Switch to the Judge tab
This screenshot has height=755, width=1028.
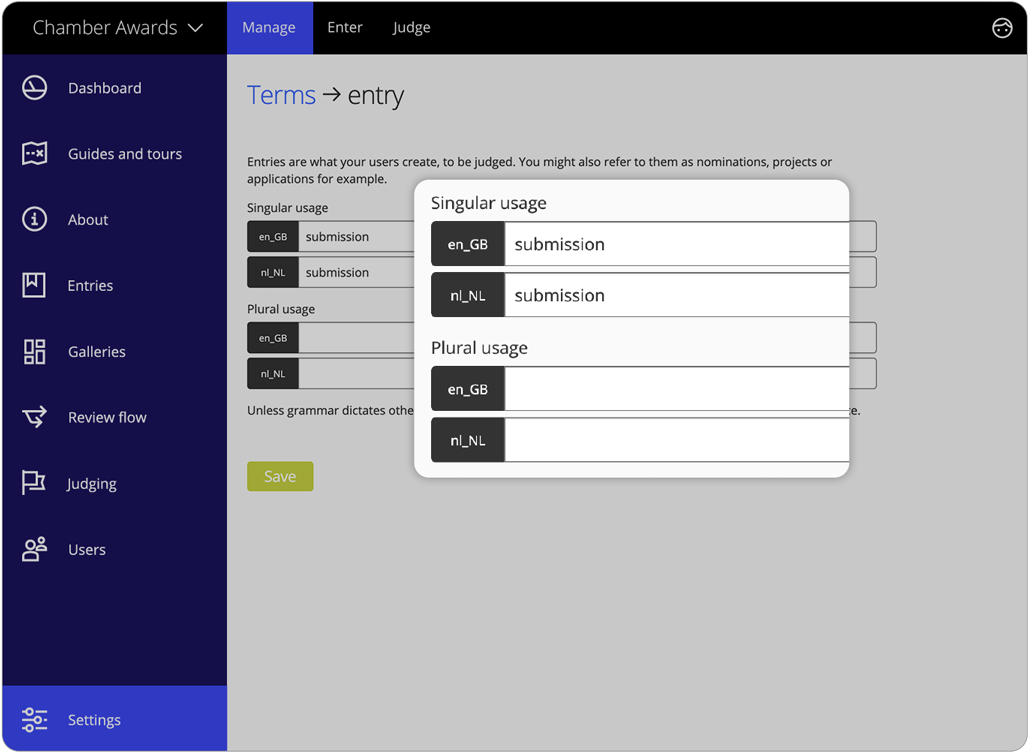411,27
